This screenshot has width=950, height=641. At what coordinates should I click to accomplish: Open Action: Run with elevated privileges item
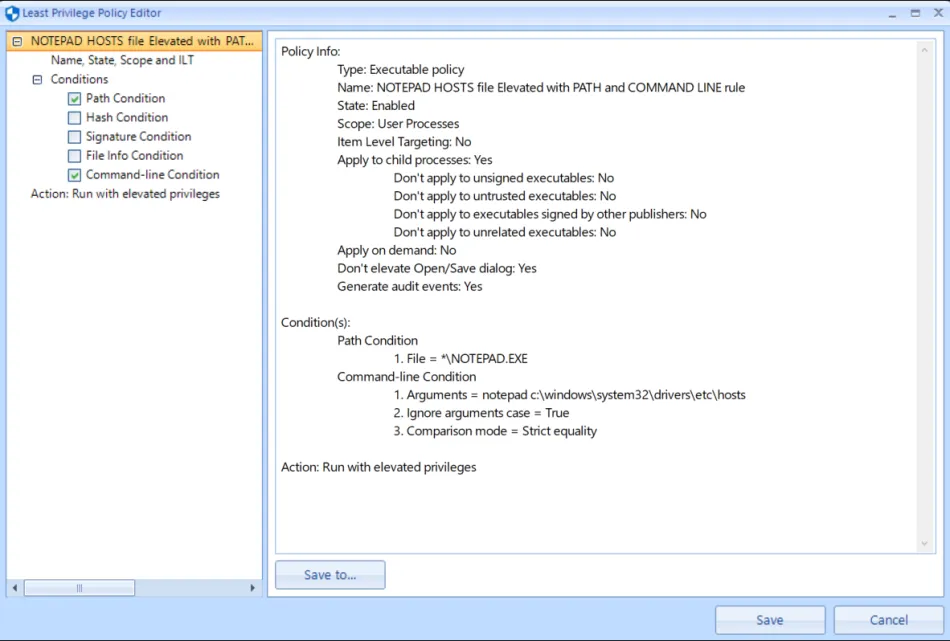125,194
